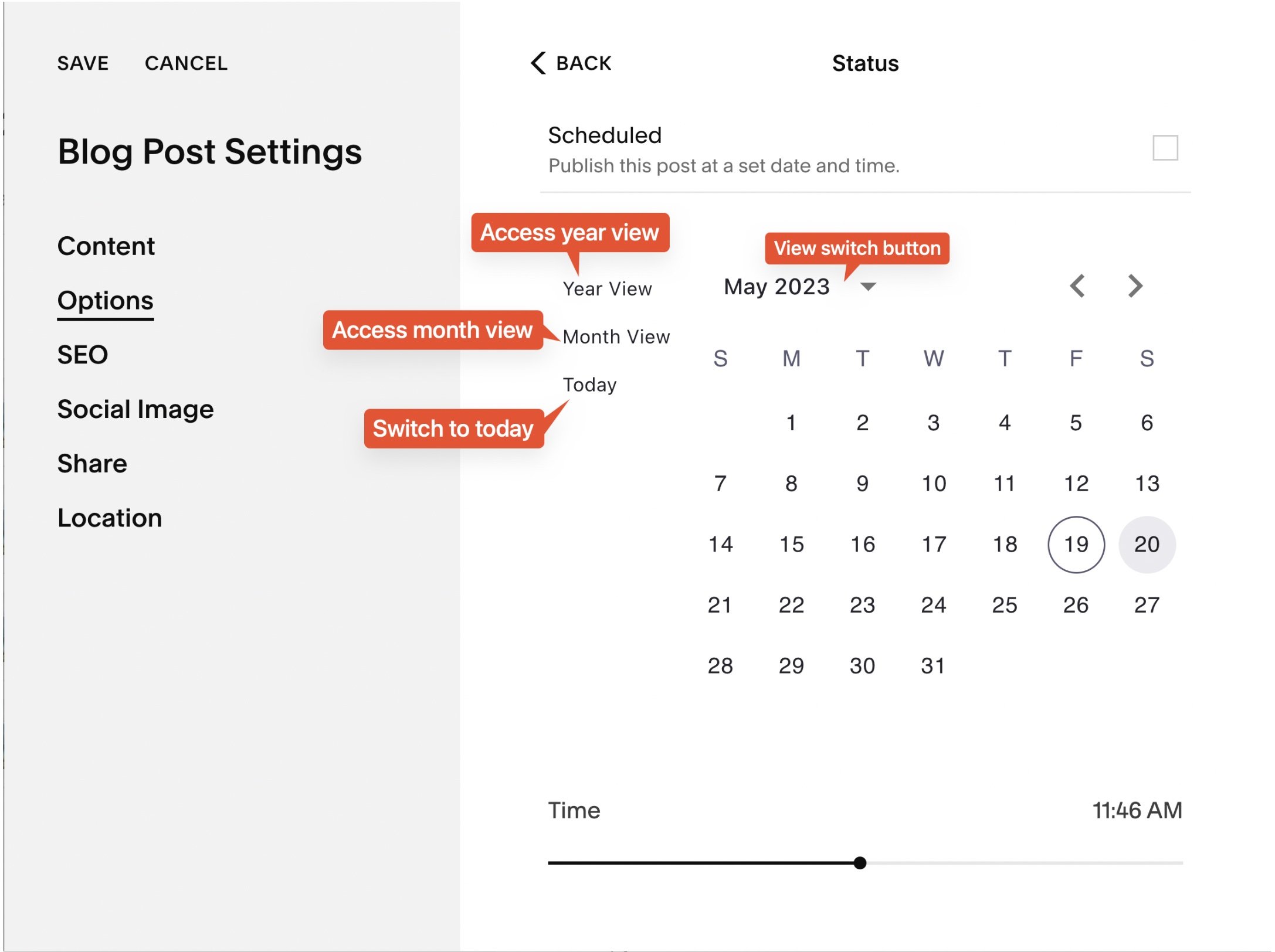Pick date 5 in the calendar
The width and height of the screenshot is (1275, 952).
click(1076, 423)
